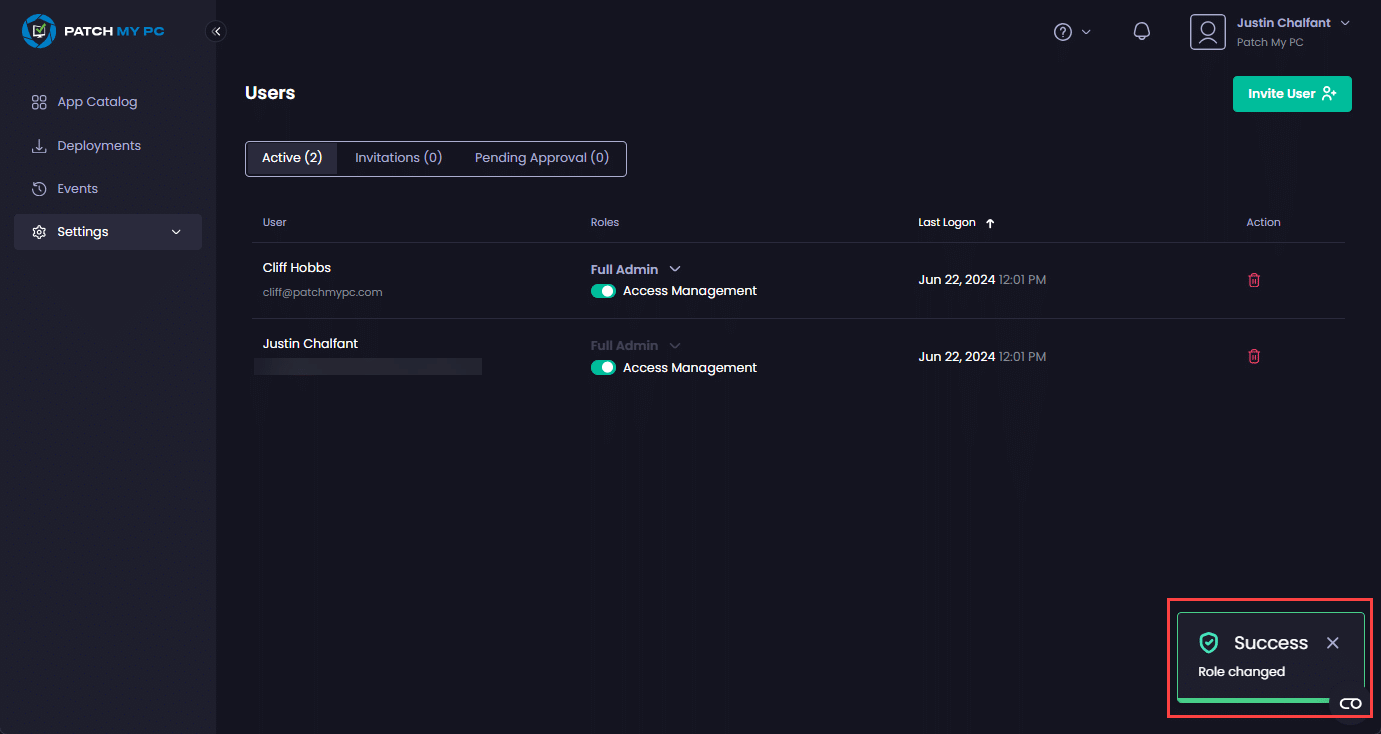This screenshot has width=1381, height=734.
Task: Click the Invite User button
Action: 1291,94
